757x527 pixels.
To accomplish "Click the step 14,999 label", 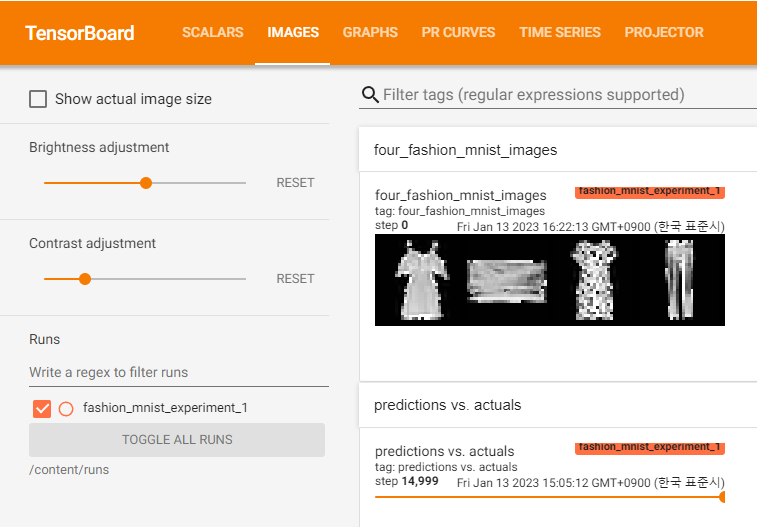I will point(407,481).
